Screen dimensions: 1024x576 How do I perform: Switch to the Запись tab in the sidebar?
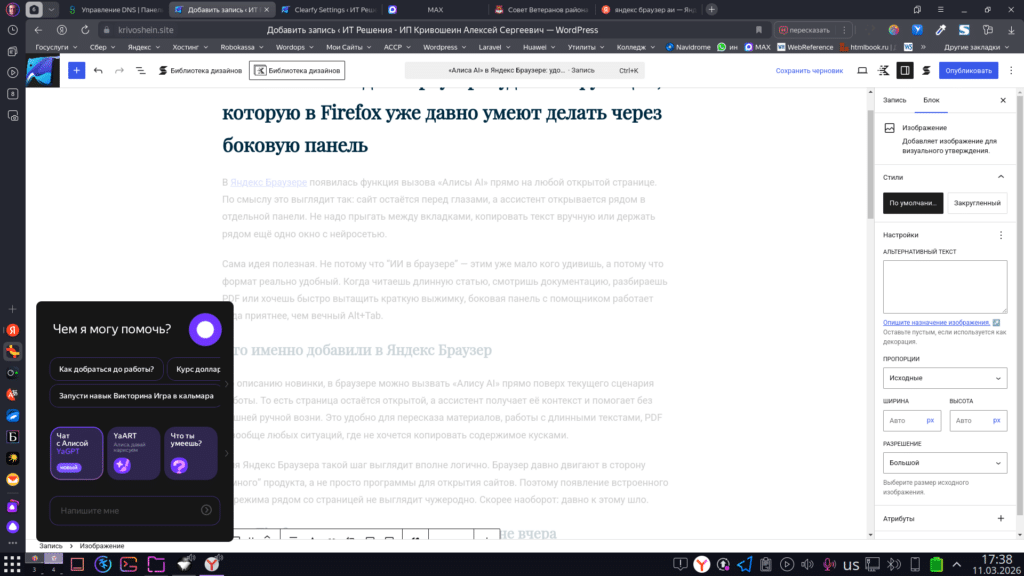[x=893, y=100]
